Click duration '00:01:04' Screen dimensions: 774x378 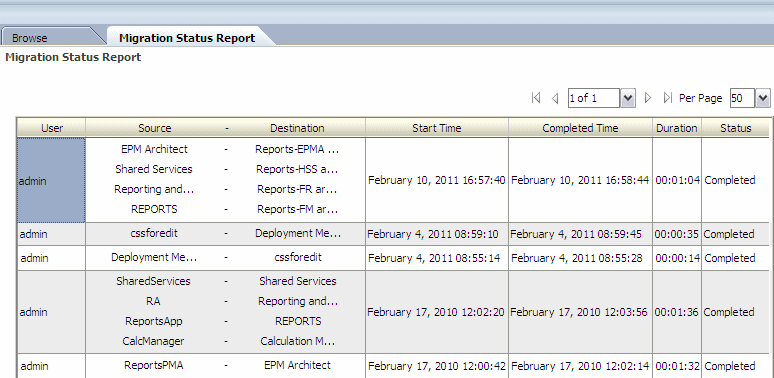[x=677, y=180]
